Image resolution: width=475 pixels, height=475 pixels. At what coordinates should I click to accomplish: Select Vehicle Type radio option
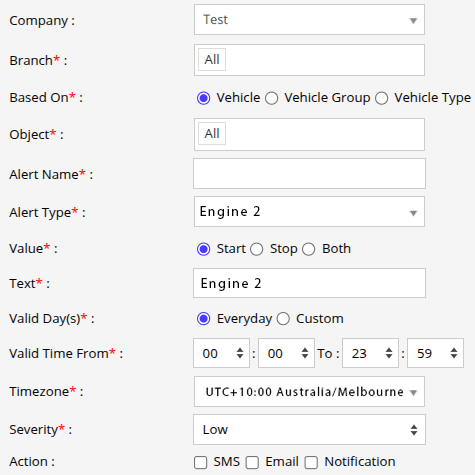(x=382, y=98)
